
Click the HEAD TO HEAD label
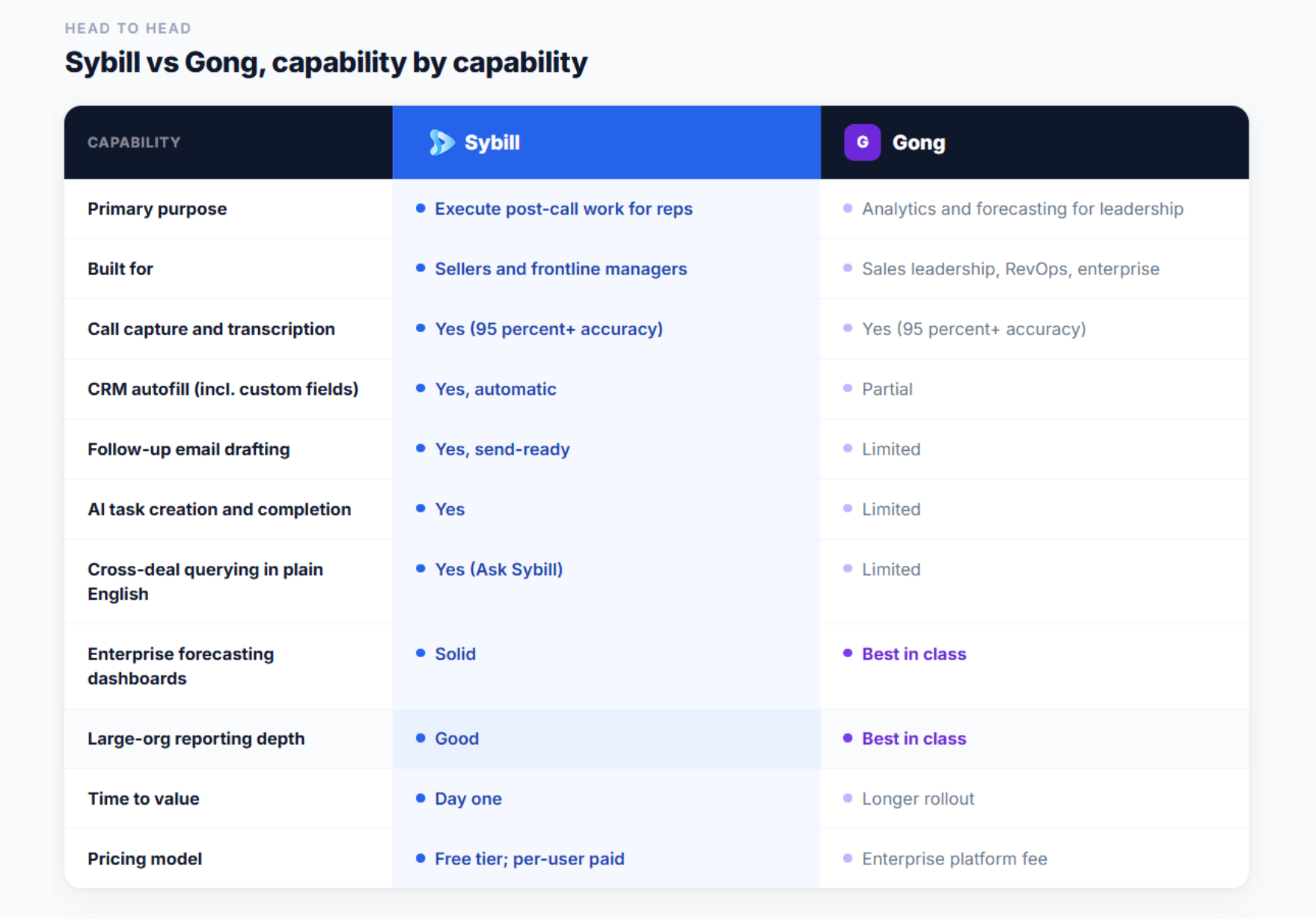(128, 28)
